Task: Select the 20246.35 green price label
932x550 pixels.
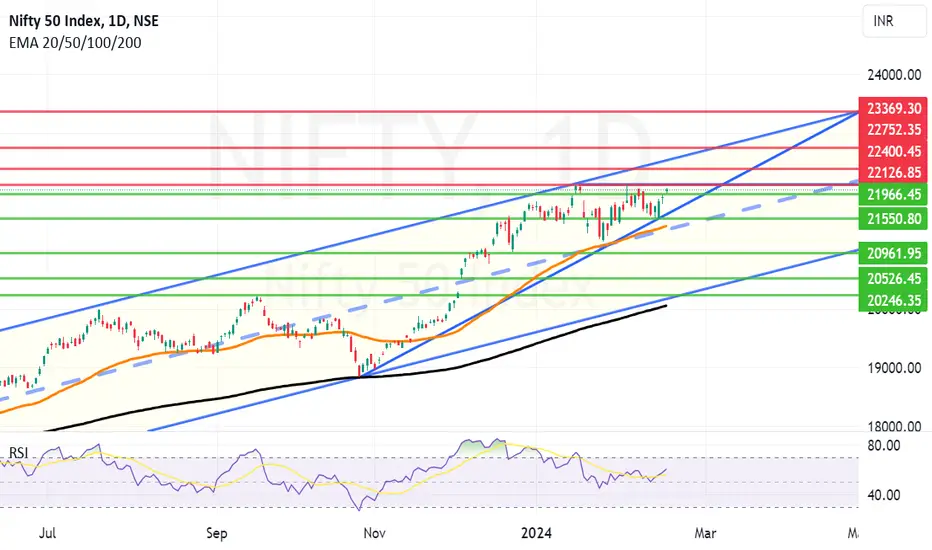Action: (893, 300)
